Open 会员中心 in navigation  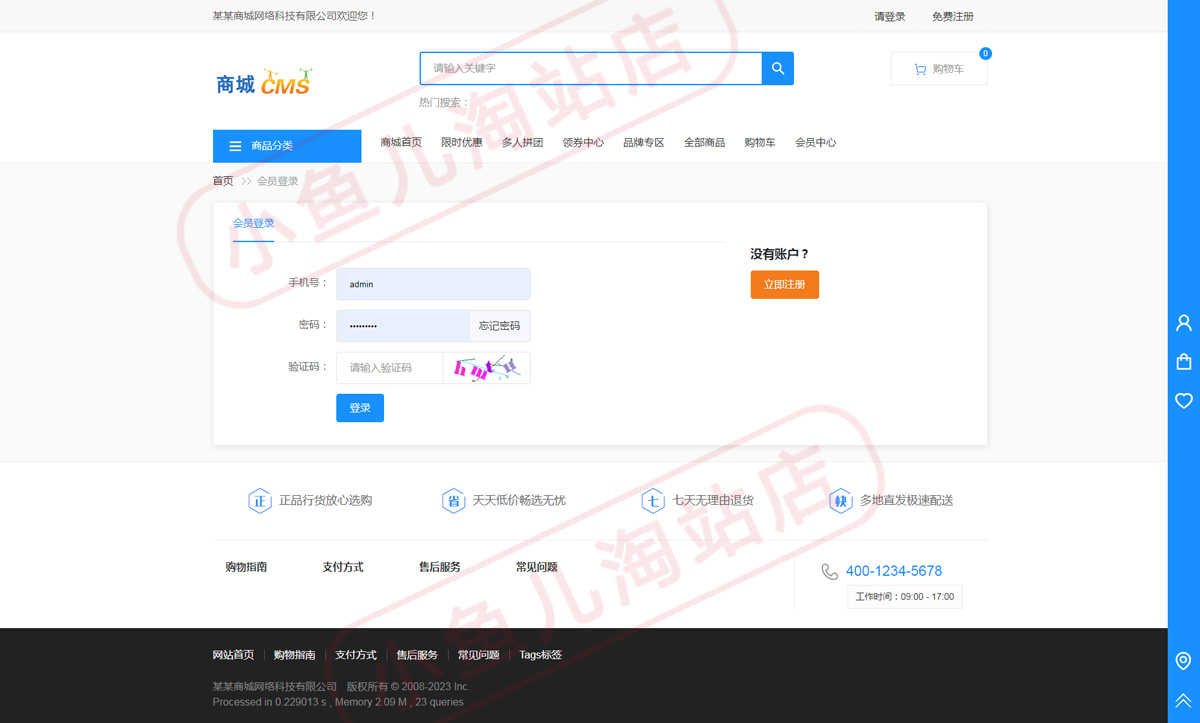coord(816,143)
